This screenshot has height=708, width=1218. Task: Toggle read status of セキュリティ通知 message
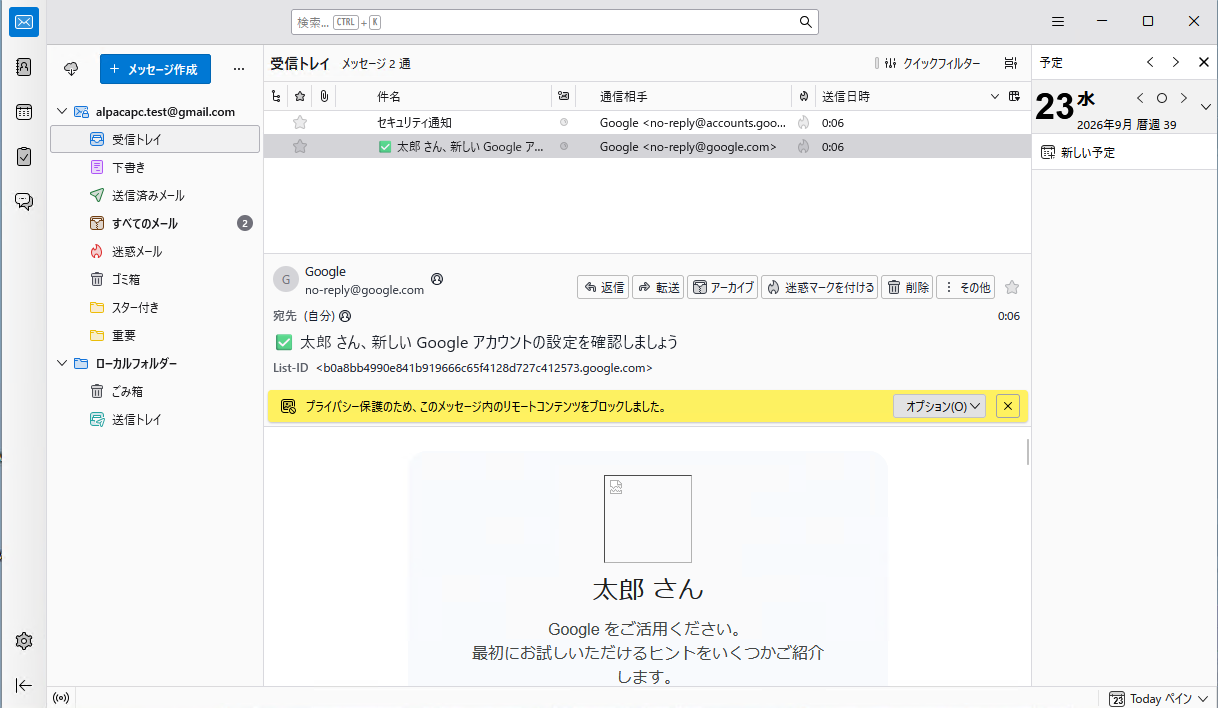pyautogui.click(x=564, y=123)
